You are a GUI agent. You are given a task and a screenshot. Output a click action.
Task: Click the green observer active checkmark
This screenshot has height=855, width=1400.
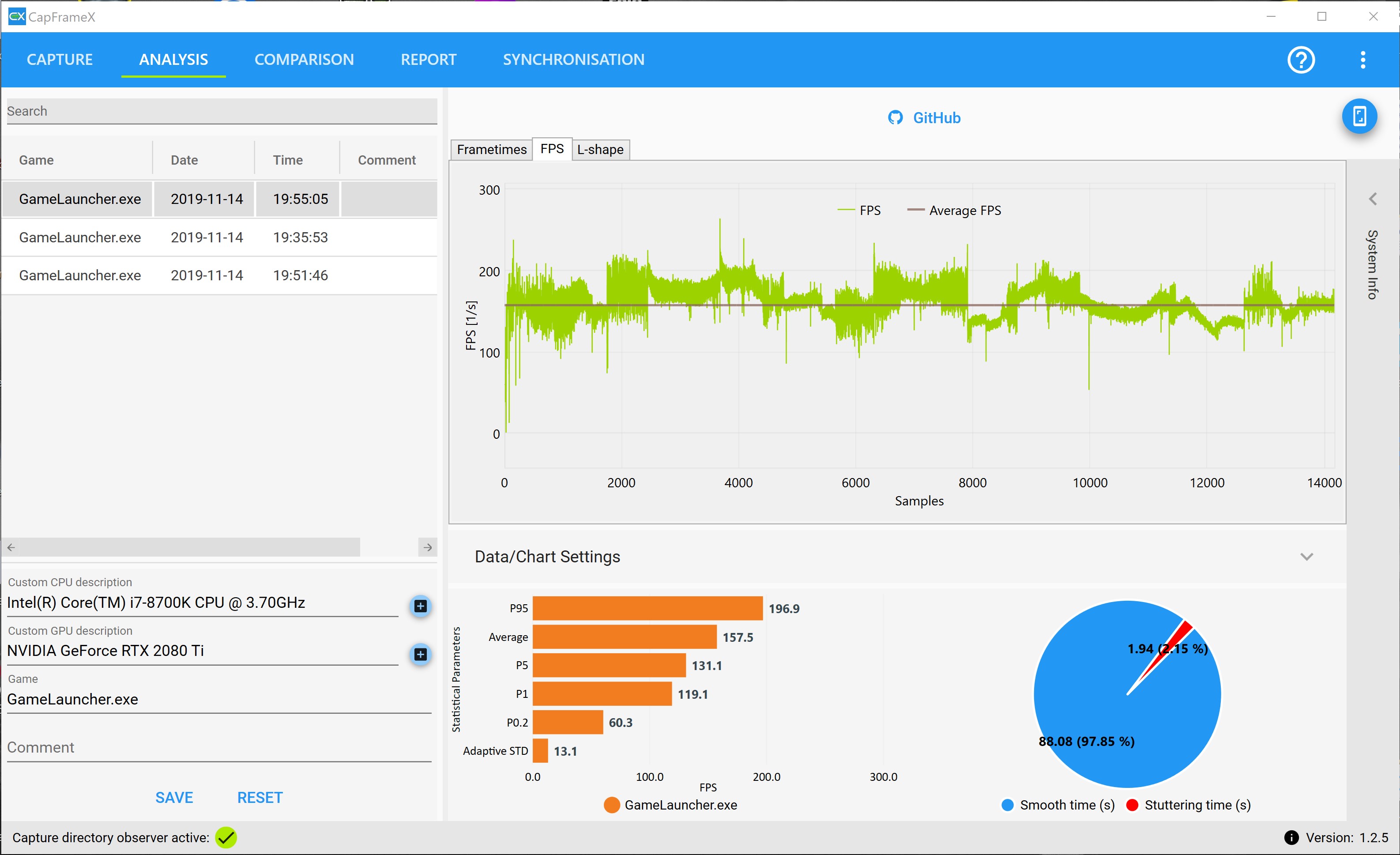[226, 837]
